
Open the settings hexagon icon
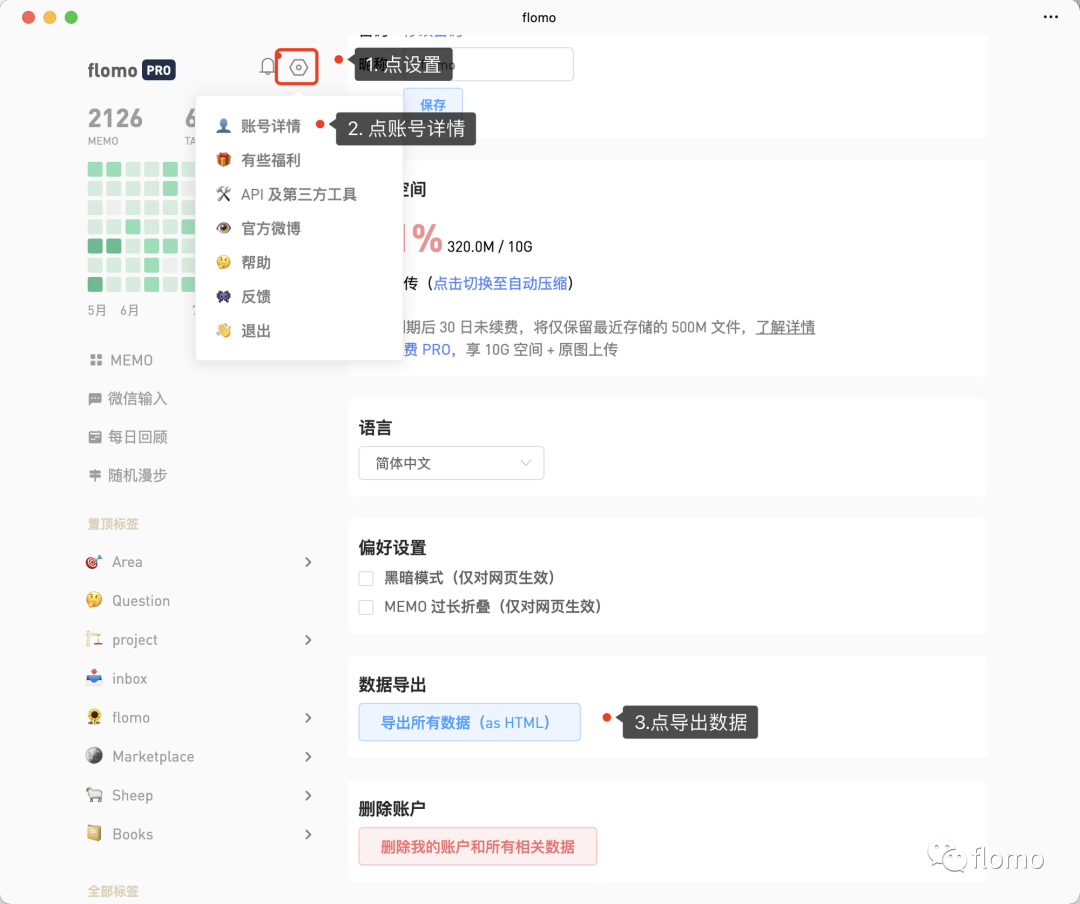[x=298, y=67]
